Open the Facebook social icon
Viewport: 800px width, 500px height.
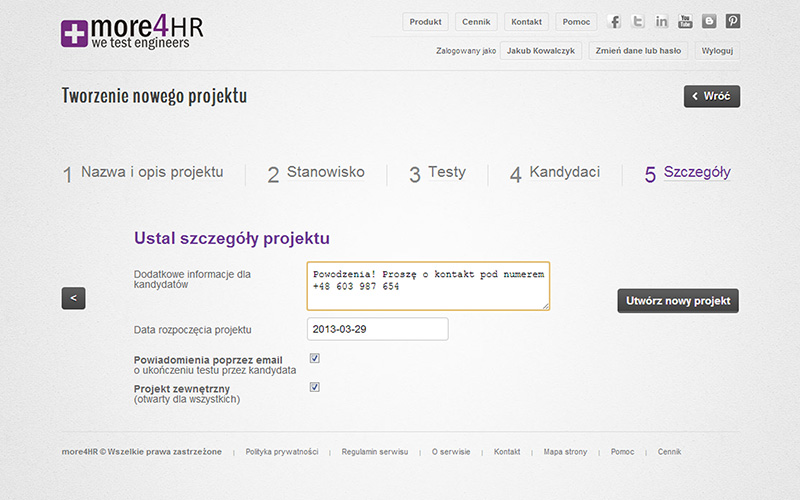click(614, 21)
